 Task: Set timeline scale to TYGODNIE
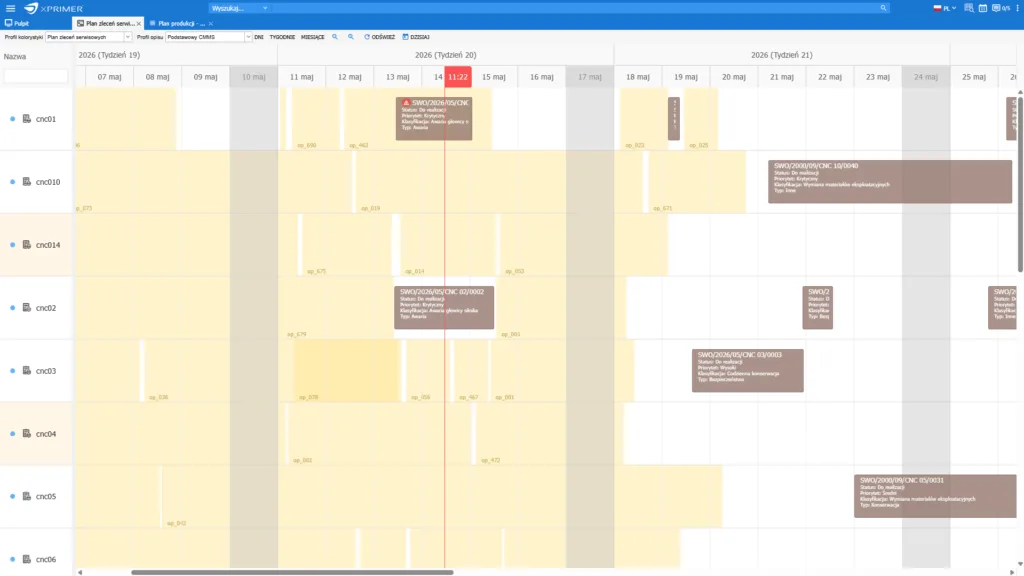tap(282, 37)
